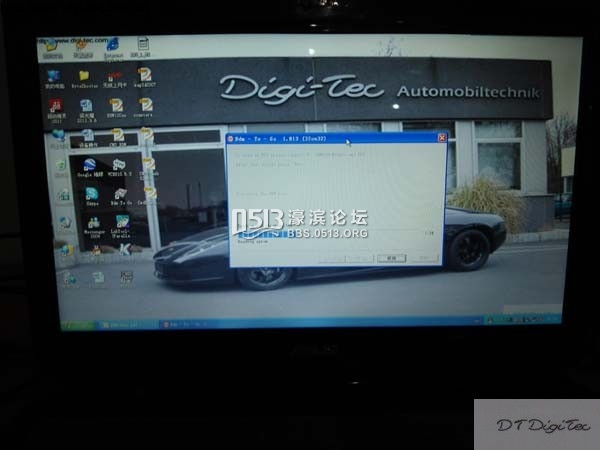600x450 pixels.
Task: Open the Recycle Bin icon at bottom left
Action: [69, 279]
